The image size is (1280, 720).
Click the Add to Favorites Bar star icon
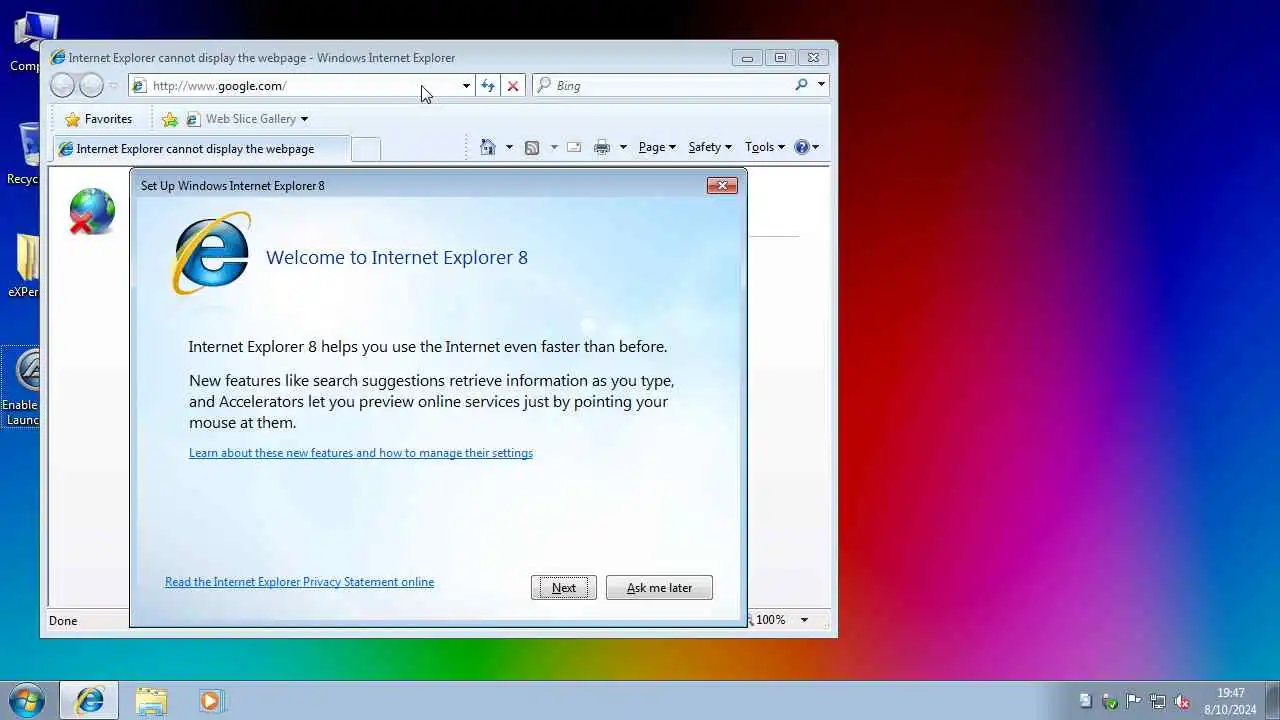pyautogui.click(x=170, y=119)
